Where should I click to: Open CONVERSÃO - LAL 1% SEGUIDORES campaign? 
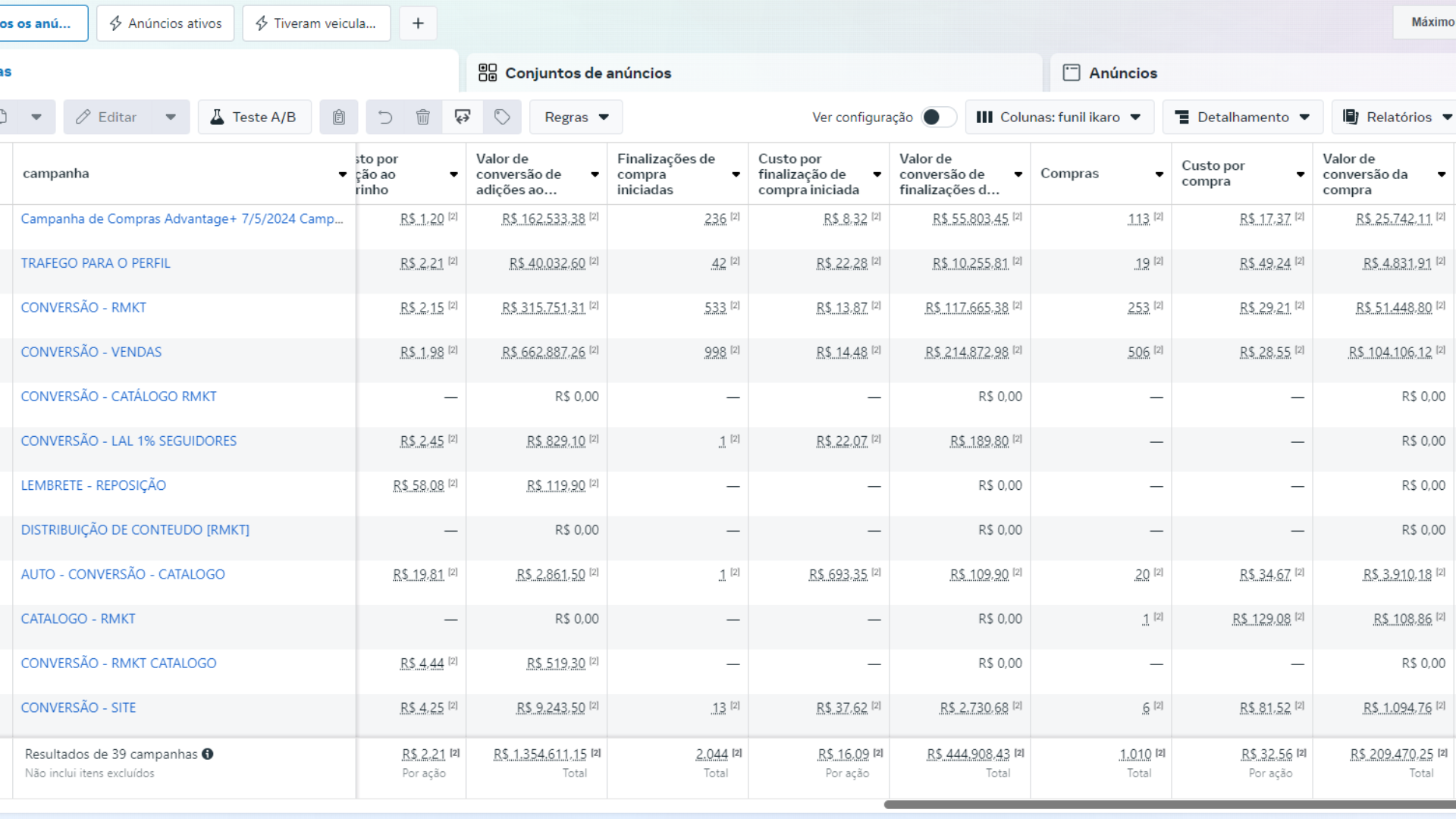[x=129, y=441]
